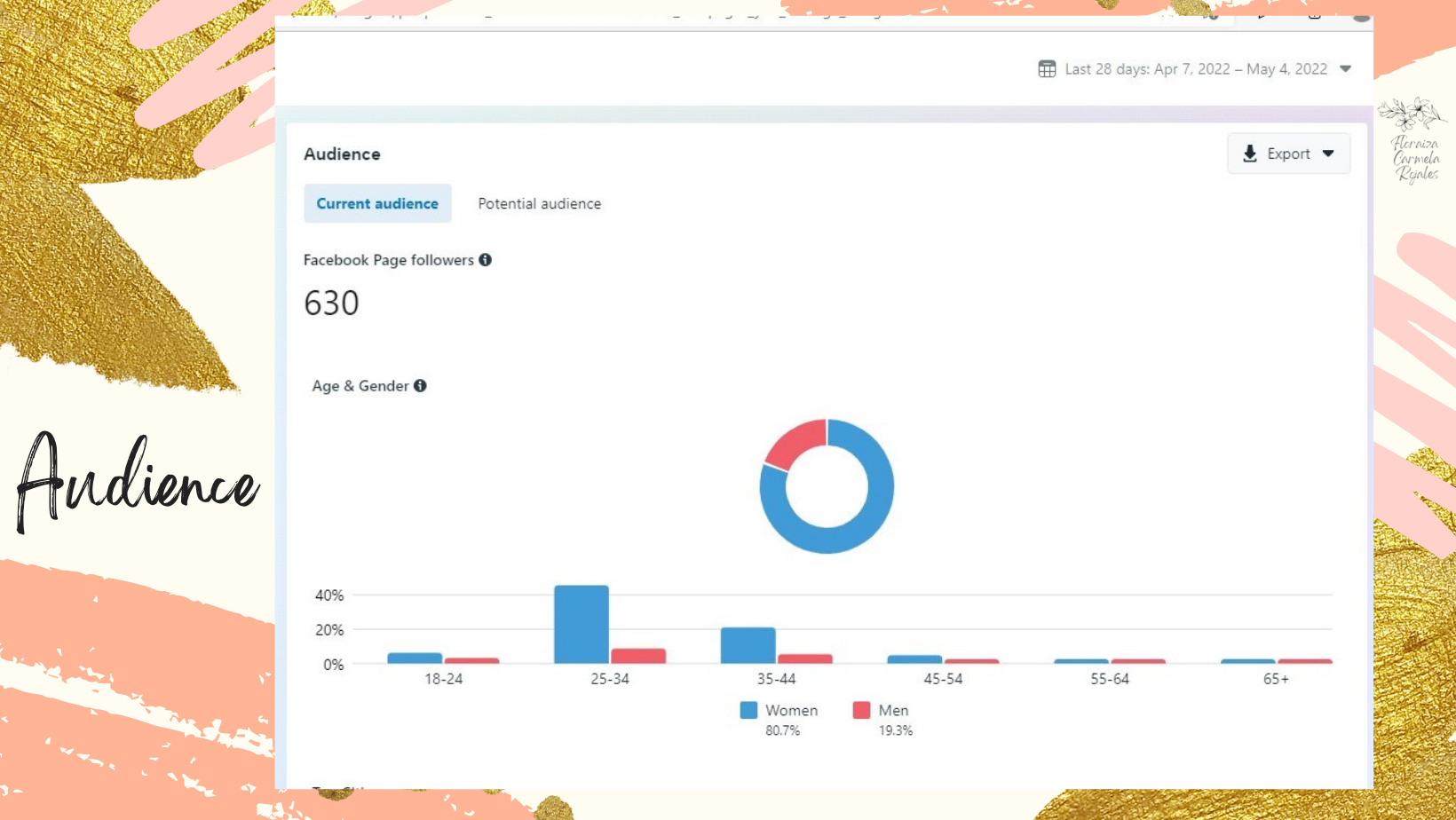Click the Men bar for 25-34
This screenshot has width=1456, height=820.
pyautogui.click(x=638, y=656)
